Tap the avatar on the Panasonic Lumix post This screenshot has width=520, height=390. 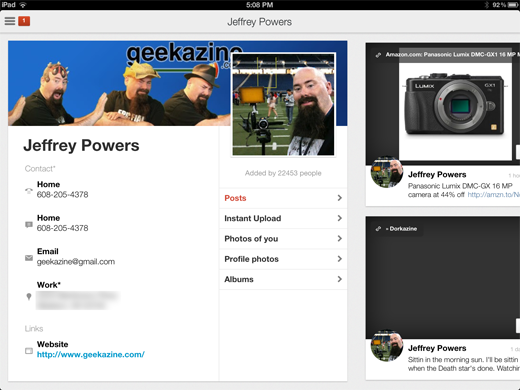(387, 173)
